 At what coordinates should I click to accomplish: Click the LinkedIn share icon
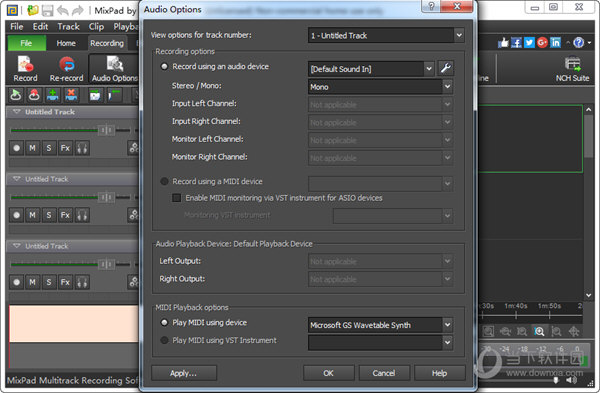pos(555,42)
